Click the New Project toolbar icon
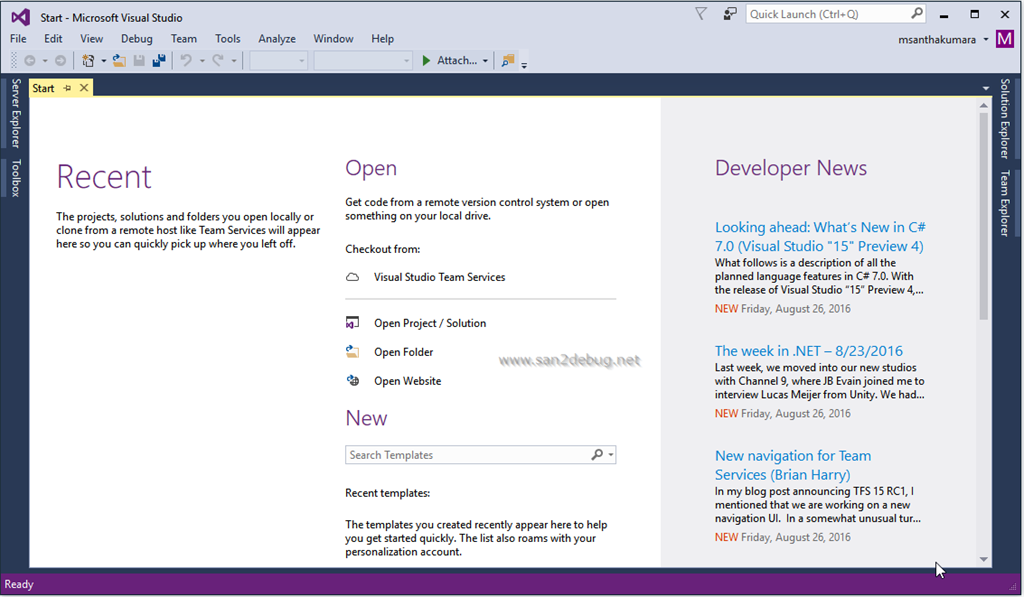This screenshot has width=1024, height=597. point(88,61)
